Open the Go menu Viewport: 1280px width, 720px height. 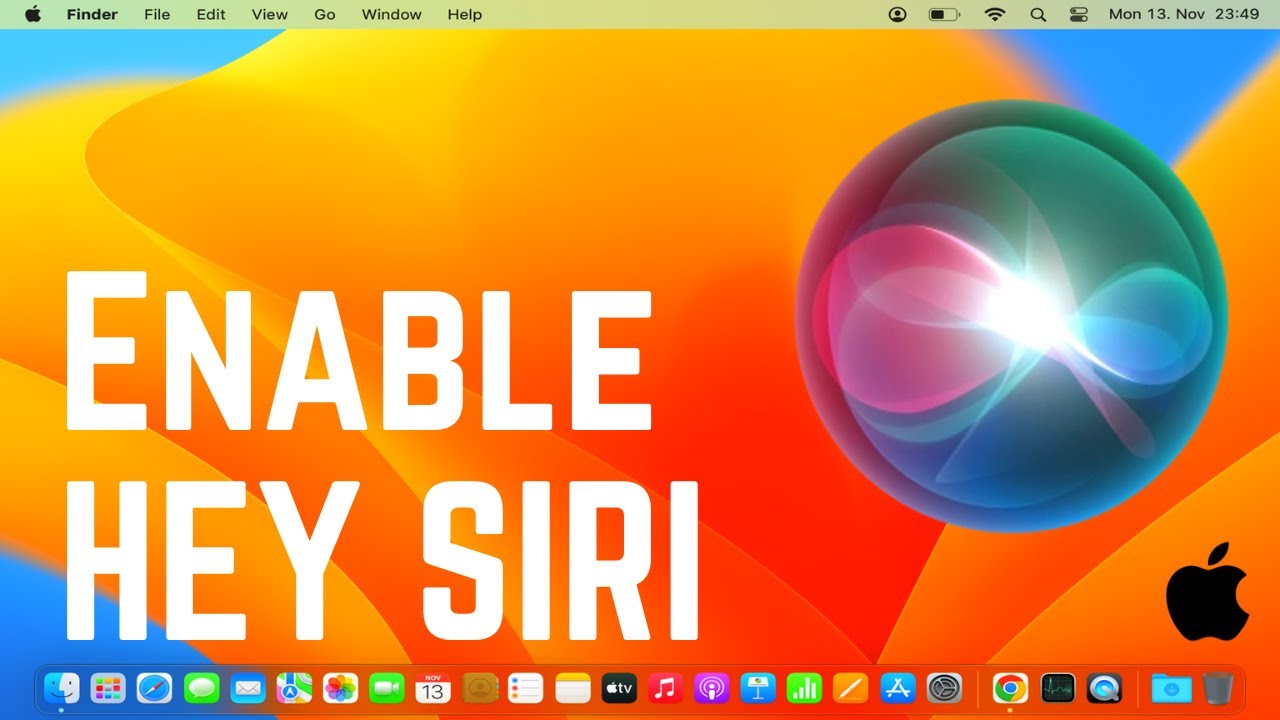325,14
